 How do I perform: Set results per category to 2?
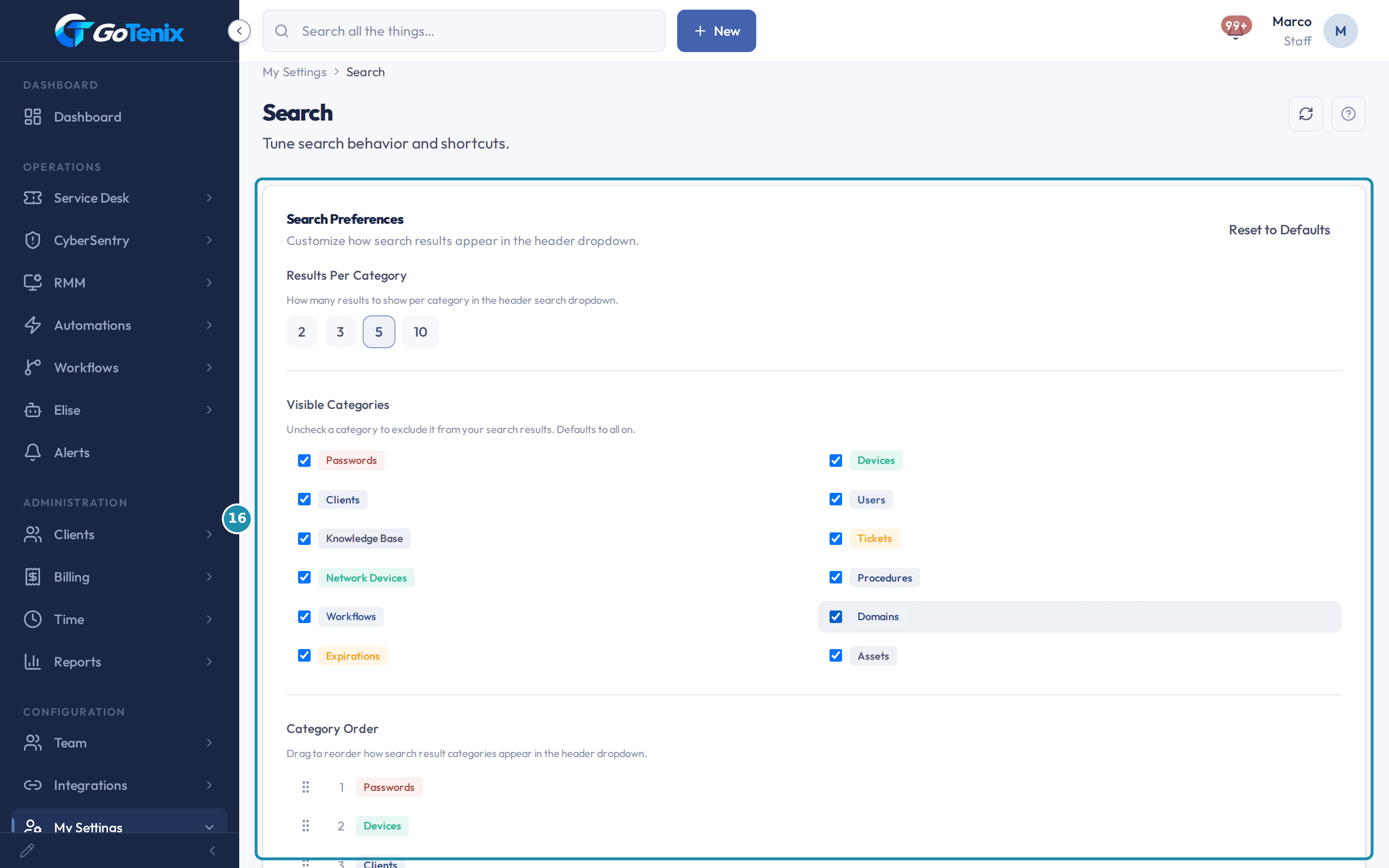click(302, 332)
